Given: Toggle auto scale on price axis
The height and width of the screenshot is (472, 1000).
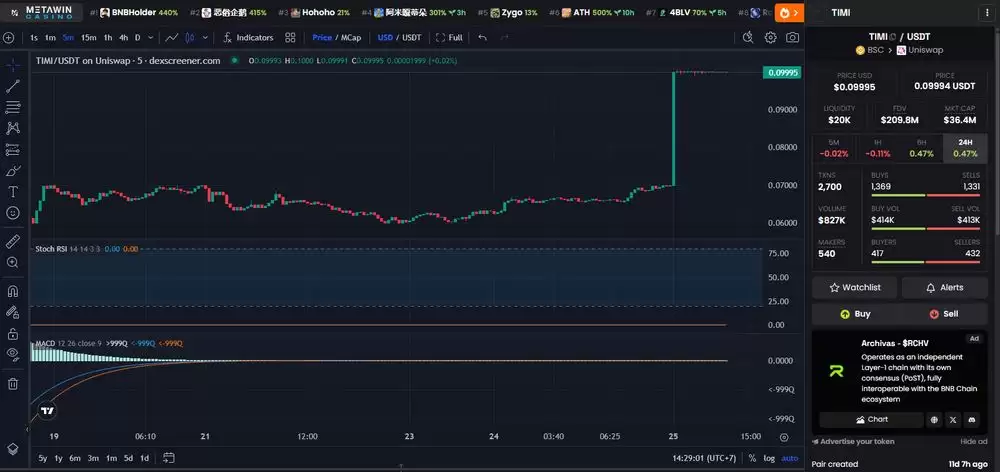Looking at the screenshot, I should point(790,458).
